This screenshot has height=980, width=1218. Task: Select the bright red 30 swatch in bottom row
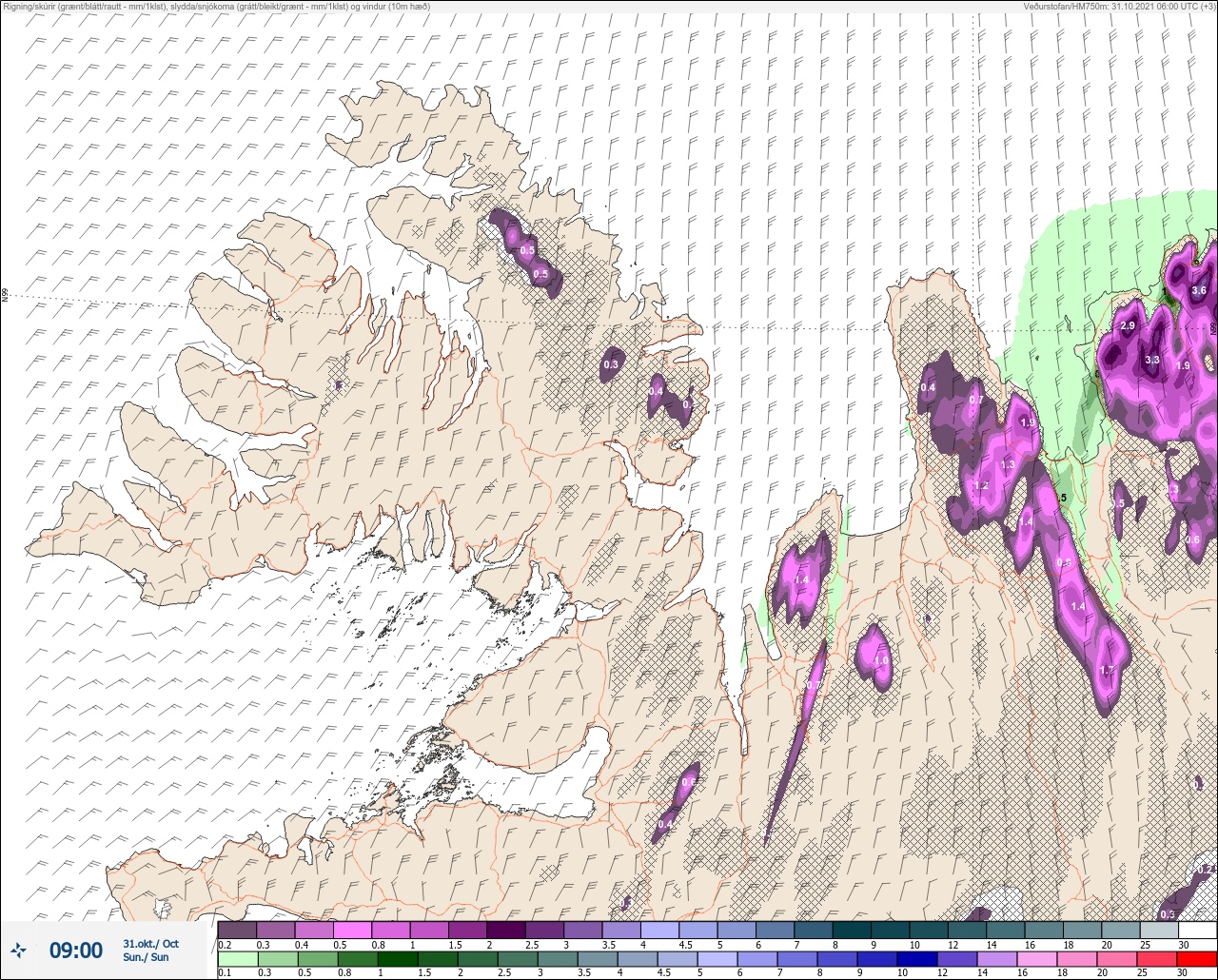1196,958
